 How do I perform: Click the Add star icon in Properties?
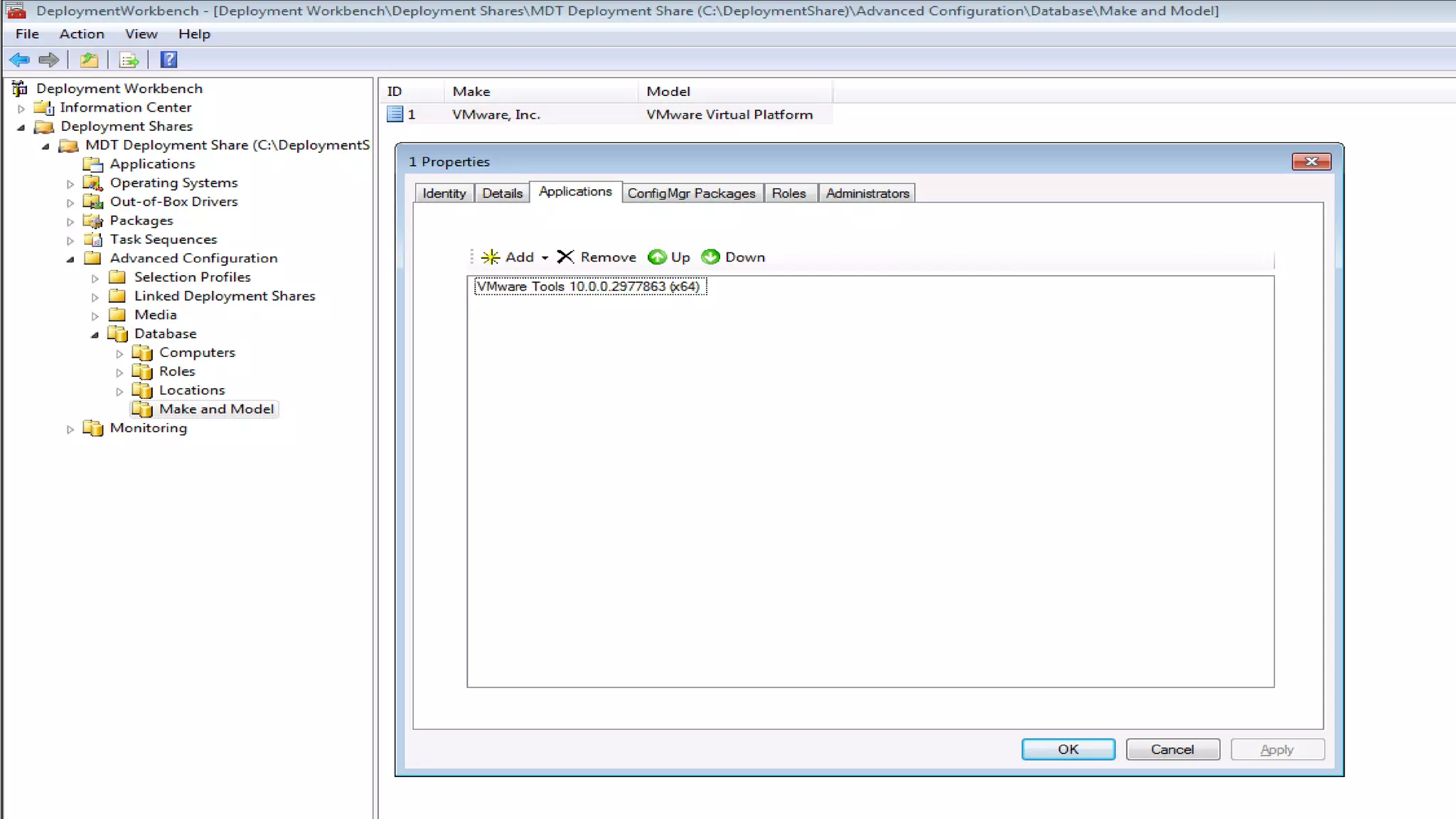(x=491, y=257)
